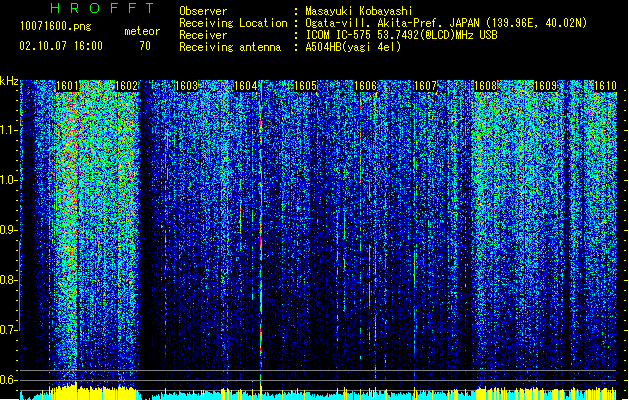Click the Receiving antenna A504HB value
The image size is (629, 400).
[353, 47]
